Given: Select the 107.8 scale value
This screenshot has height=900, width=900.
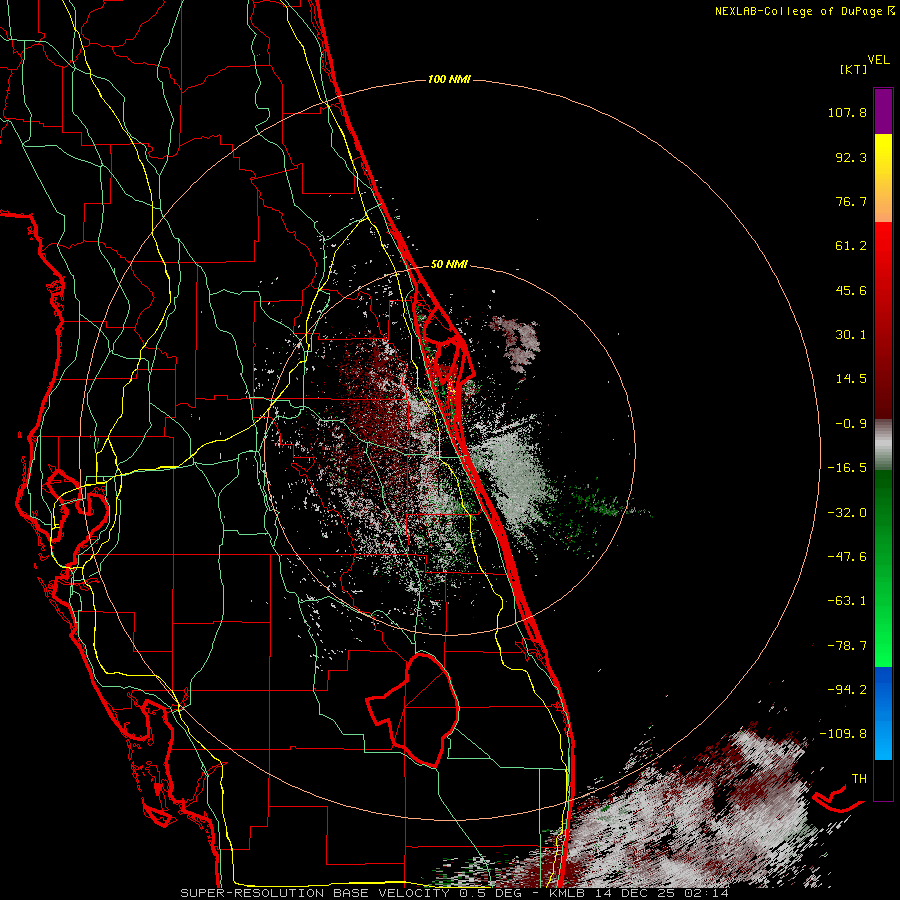Looking at the screenshot, I should (847, 112).
